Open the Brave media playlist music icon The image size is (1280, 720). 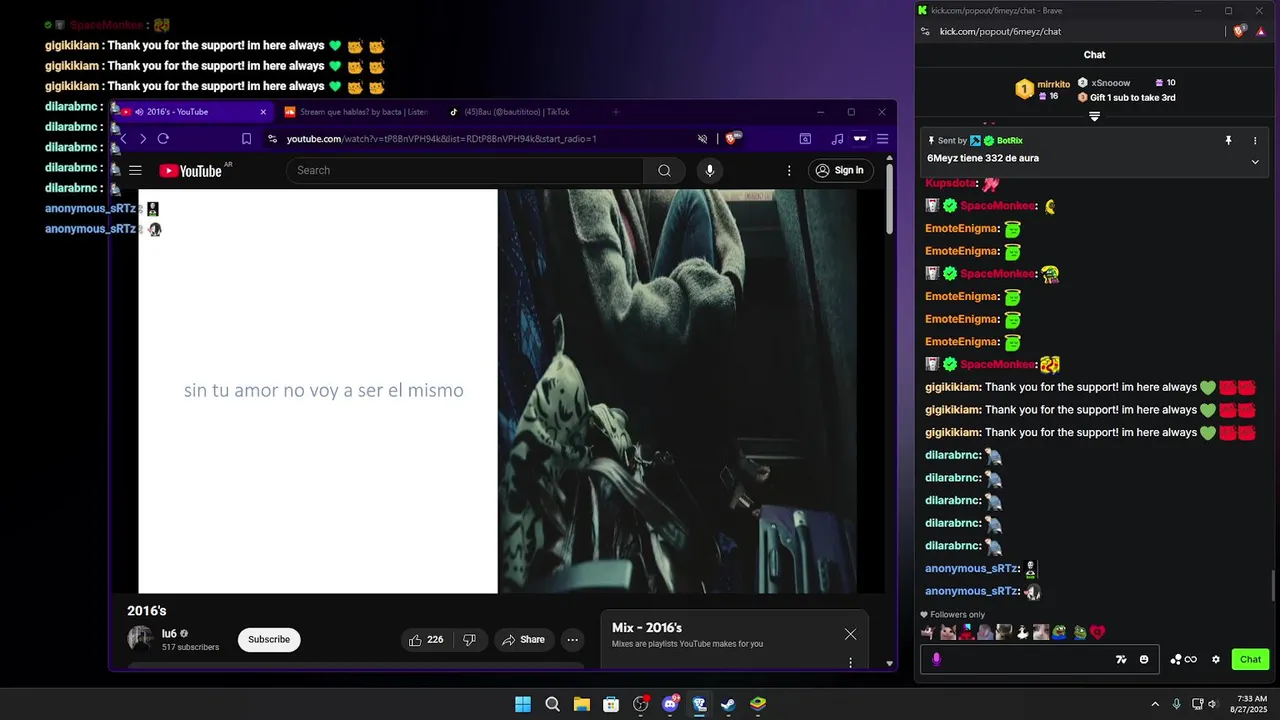837,139
